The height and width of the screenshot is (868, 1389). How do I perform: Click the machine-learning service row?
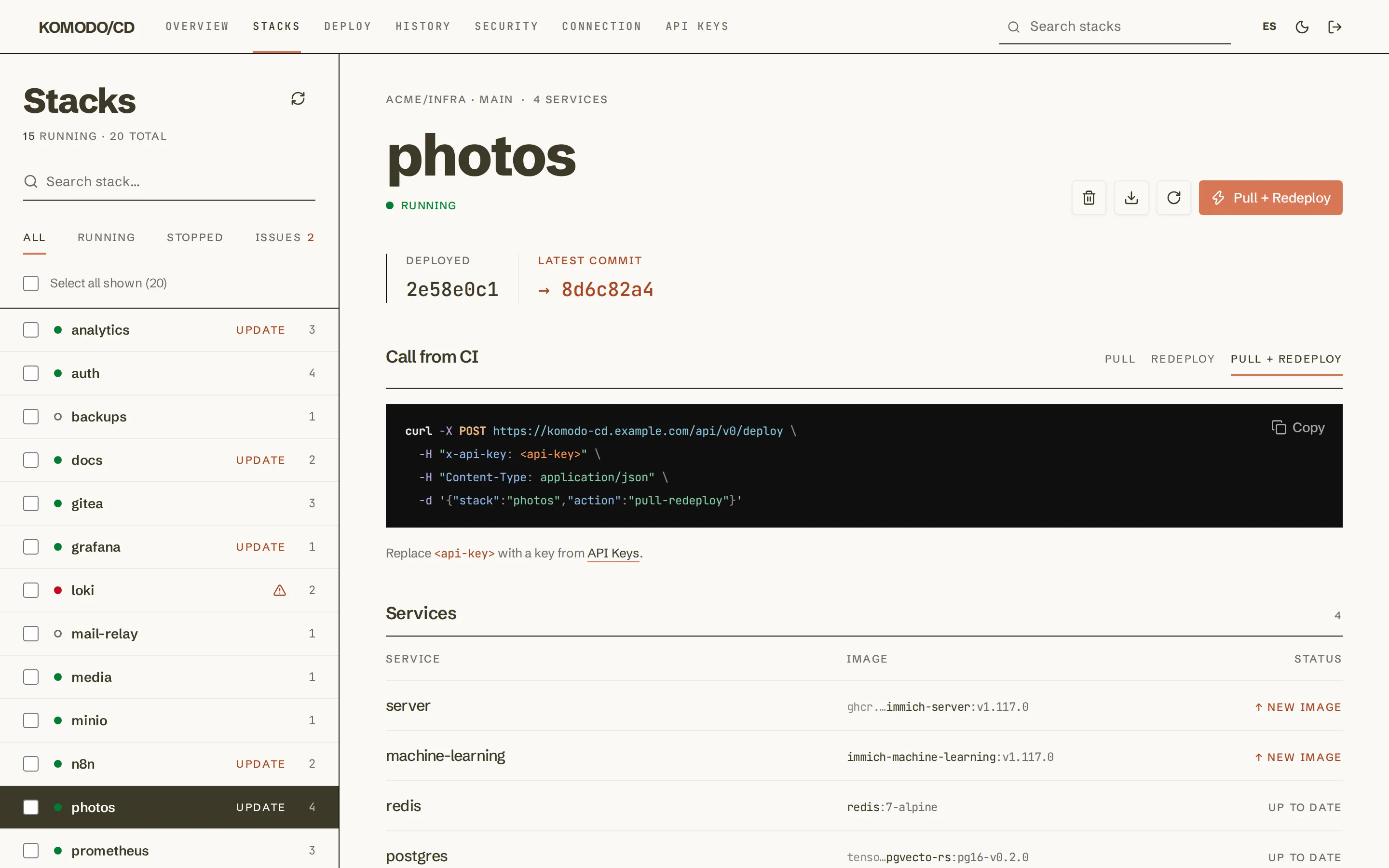pyautogui.click(x=864, y=756)
